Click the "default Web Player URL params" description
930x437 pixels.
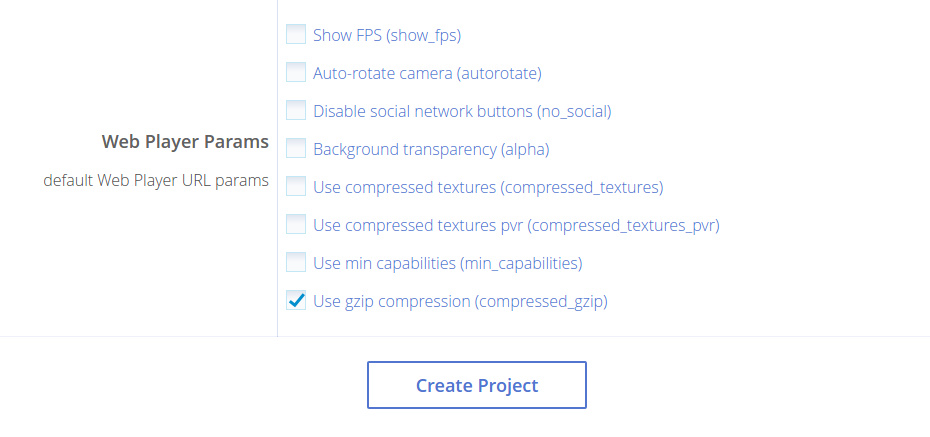[x=156, y=181]
